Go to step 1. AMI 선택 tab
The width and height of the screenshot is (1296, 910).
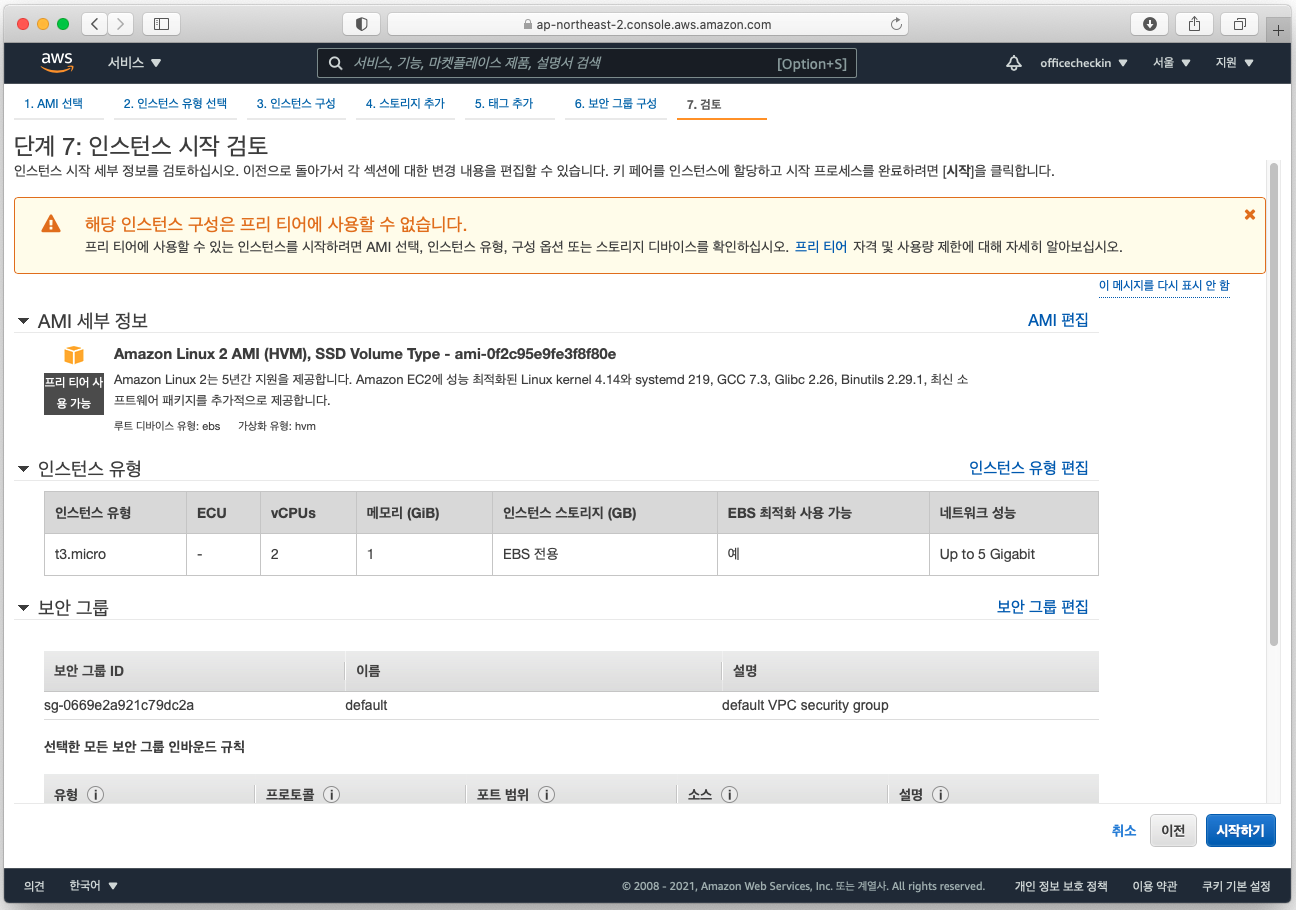click(54, 104)
